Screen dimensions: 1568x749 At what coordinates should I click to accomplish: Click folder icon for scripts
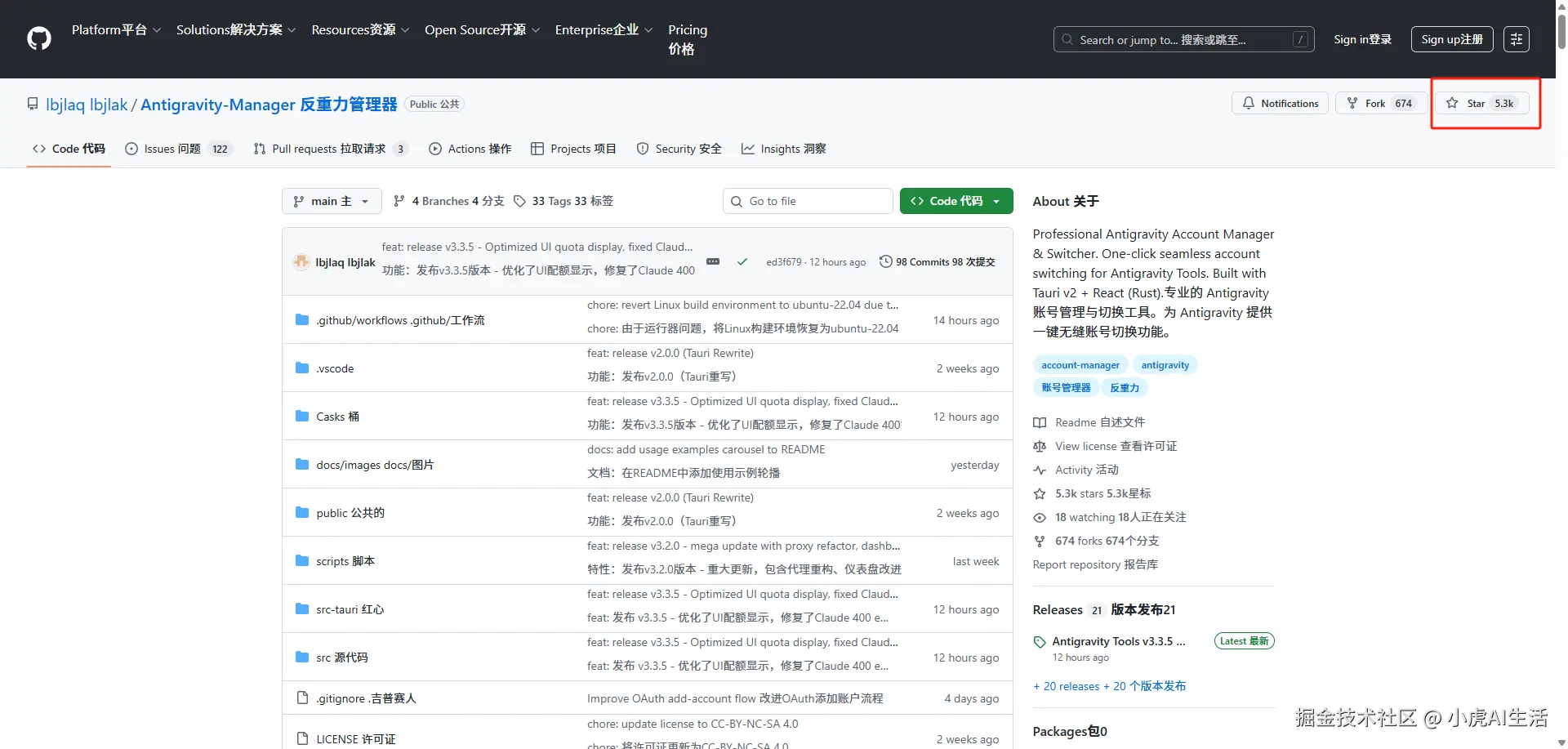(x=302, y=560)
